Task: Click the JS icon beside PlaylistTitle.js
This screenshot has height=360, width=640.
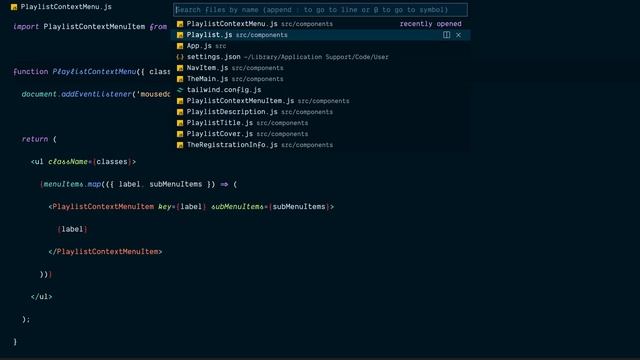Action: point(180,123)
